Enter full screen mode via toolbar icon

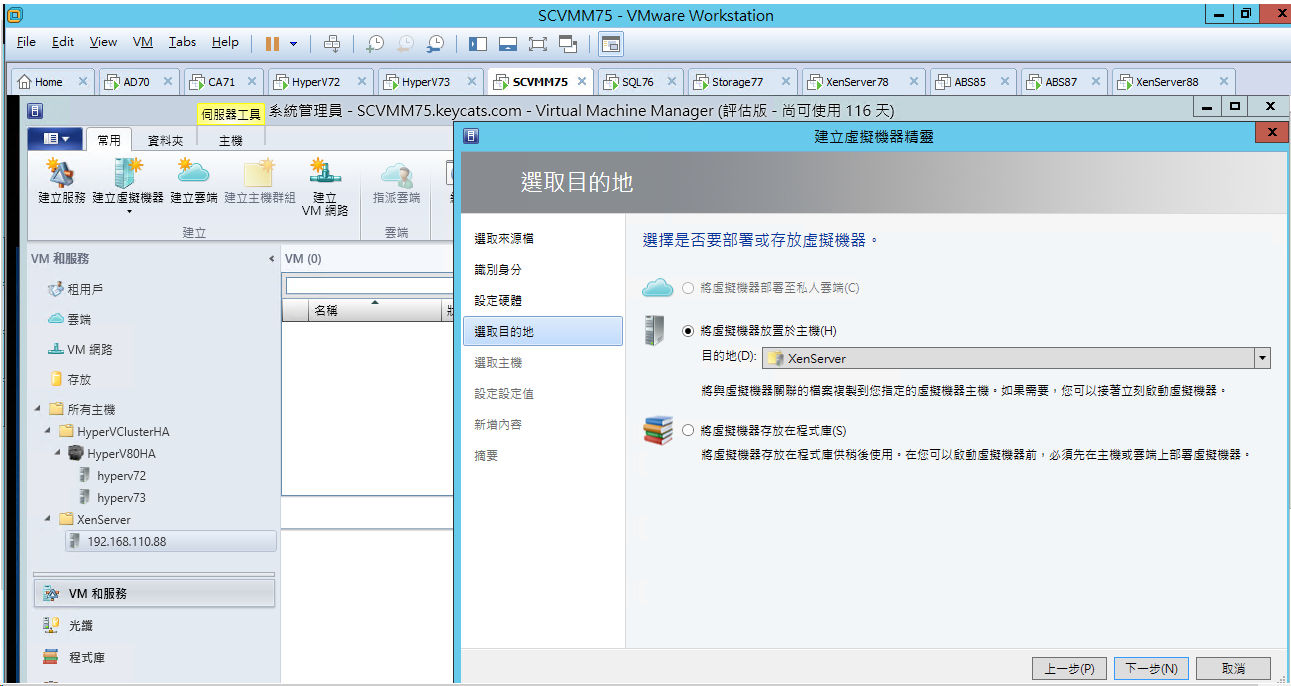(538, 43)
